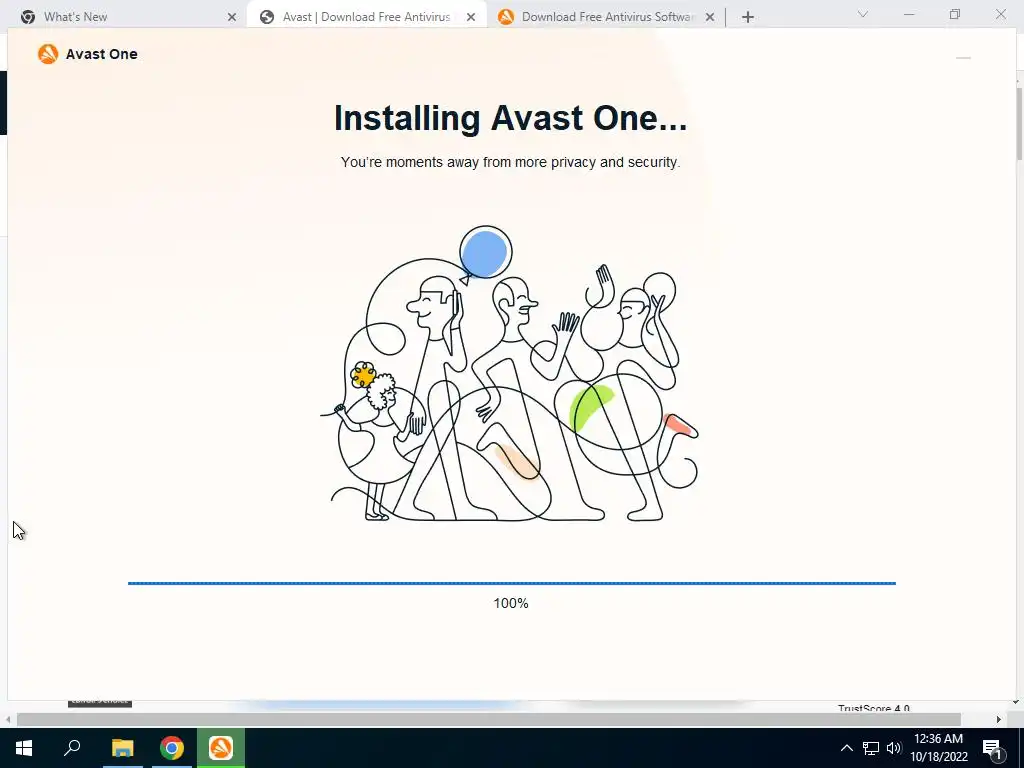Screen dimensions: 1024x768
Task: Click the privacy and security subtitle text
Action: coord(510,162)
